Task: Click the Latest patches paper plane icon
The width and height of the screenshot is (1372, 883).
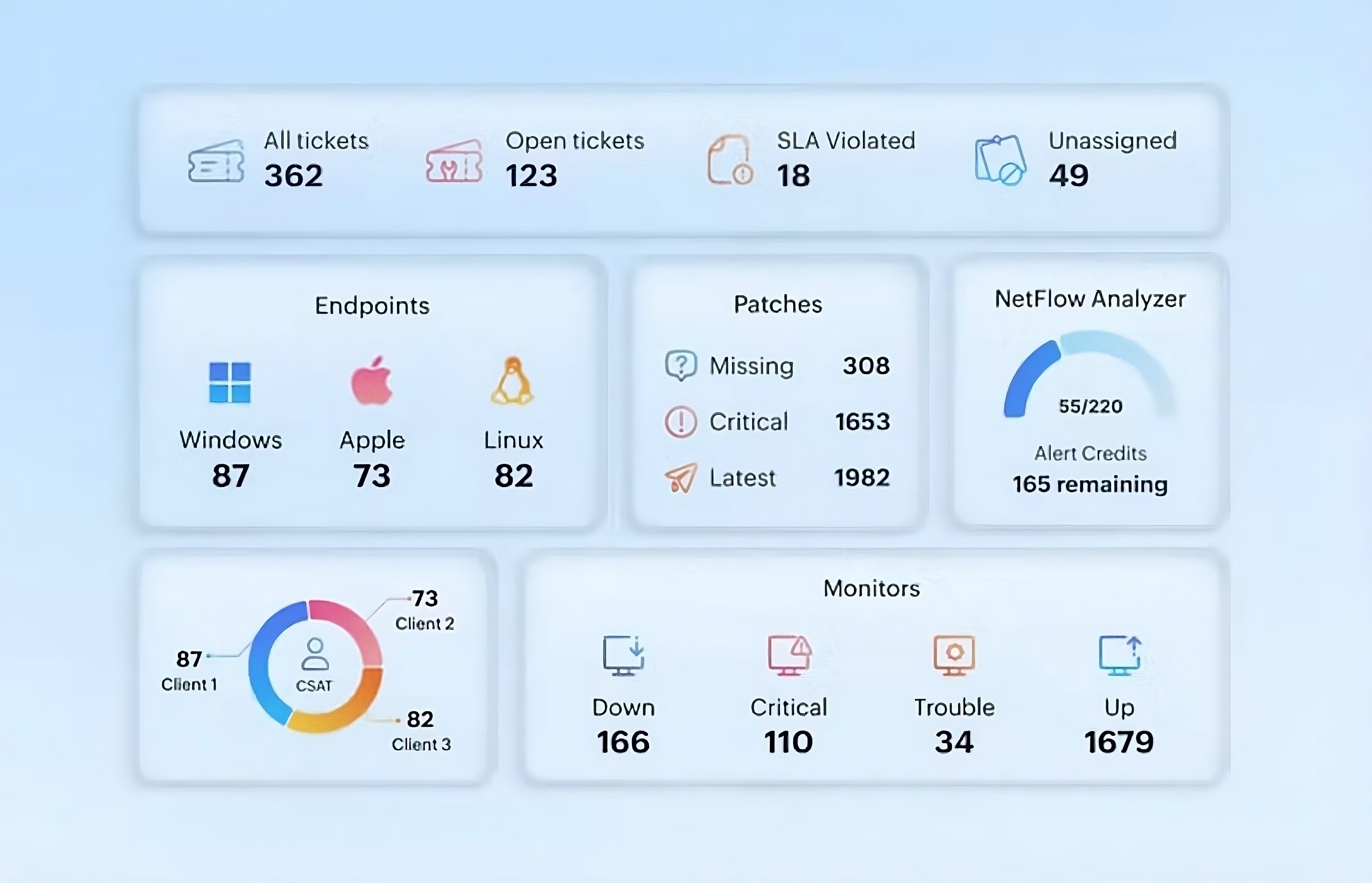Action: point(680,477)
